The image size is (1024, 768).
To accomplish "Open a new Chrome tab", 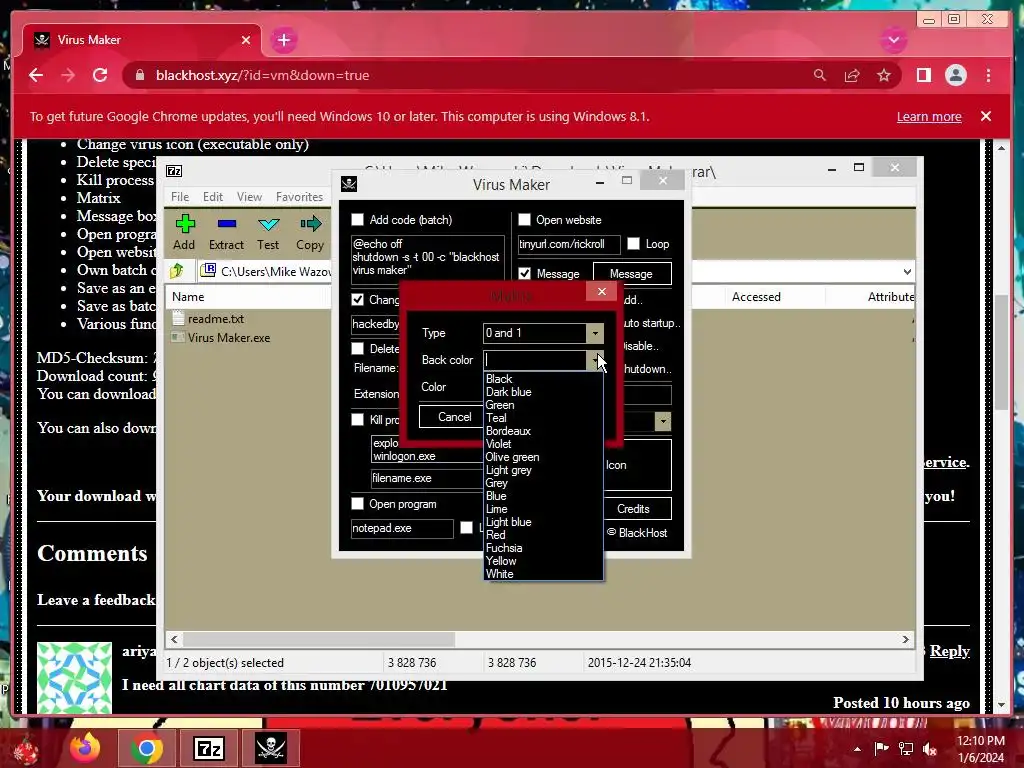I will (x=283, y=40).
